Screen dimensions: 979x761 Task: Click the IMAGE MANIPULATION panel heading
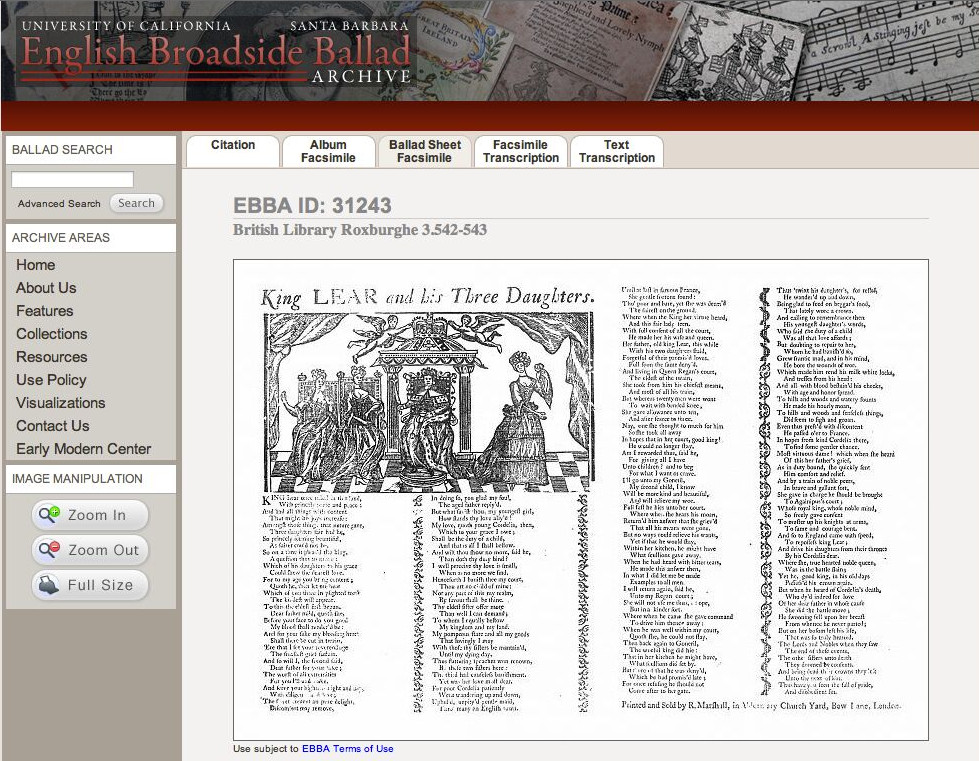point(77,479)
